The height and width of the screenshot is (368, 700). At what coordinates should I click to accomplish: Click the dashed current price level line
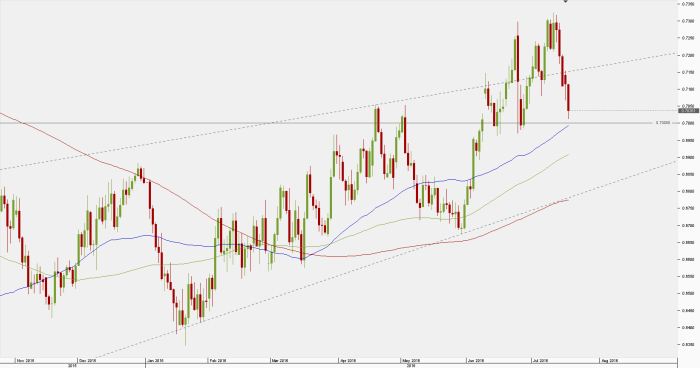click(x=623, y=110)
